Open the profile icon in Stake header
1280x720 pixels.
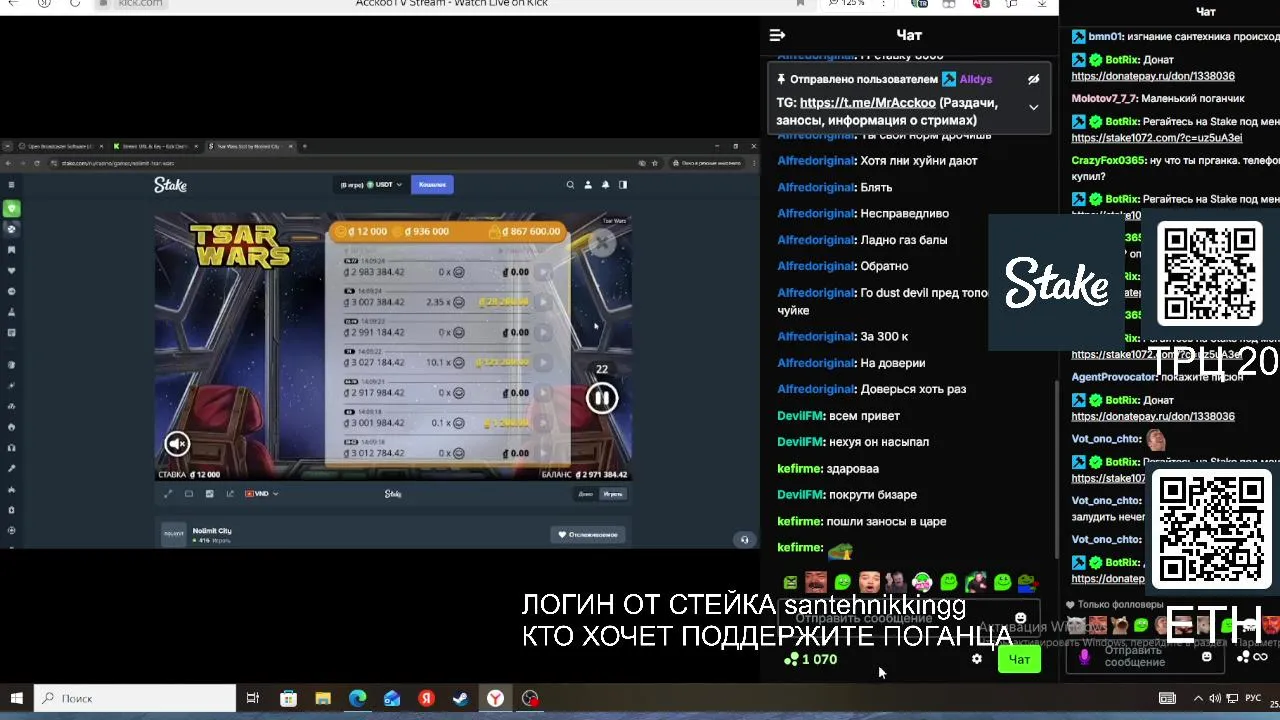click(588, 184)
